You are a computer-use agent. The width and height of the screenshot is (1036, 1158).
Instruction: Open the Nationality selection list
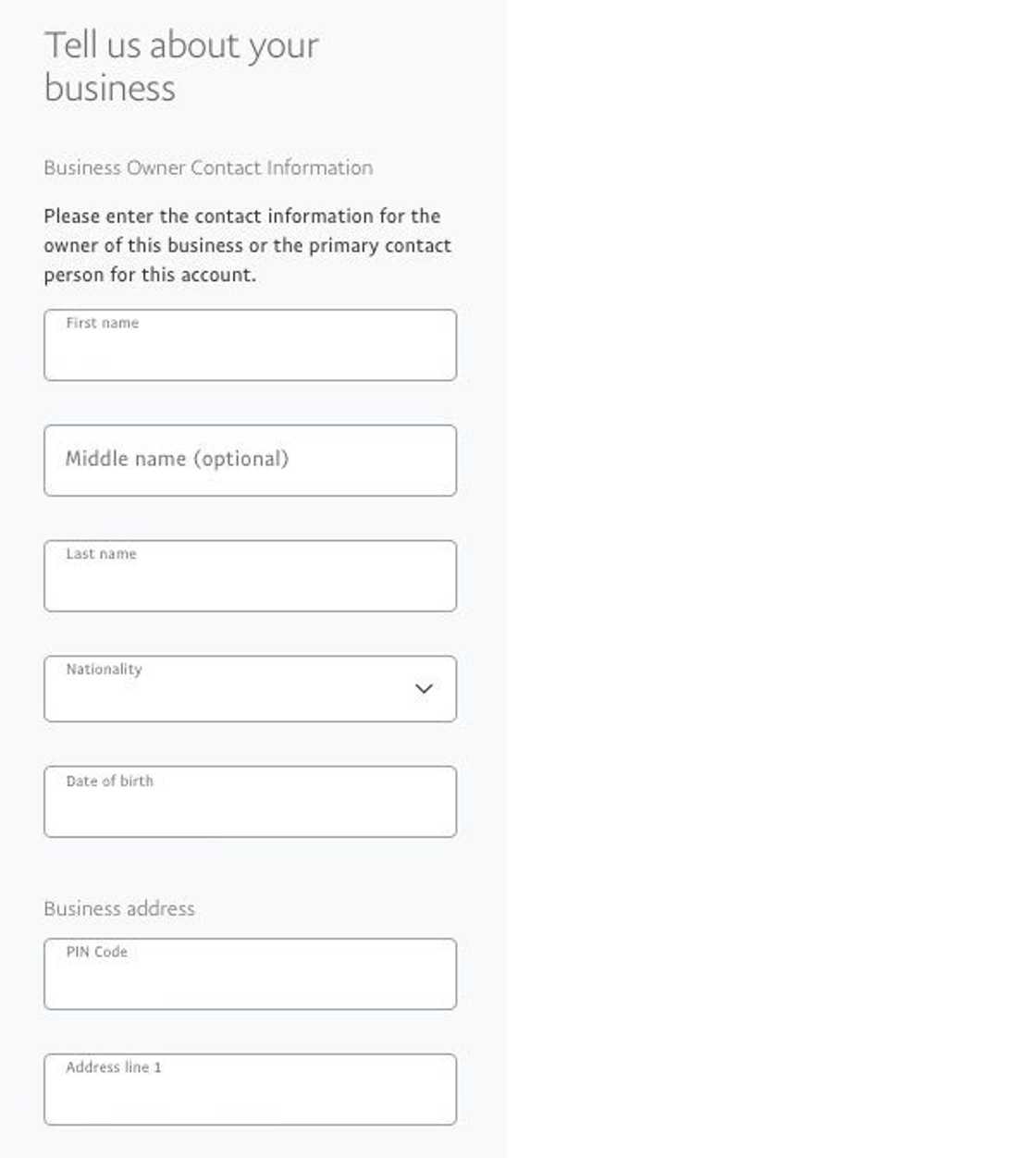click(250, 688)
